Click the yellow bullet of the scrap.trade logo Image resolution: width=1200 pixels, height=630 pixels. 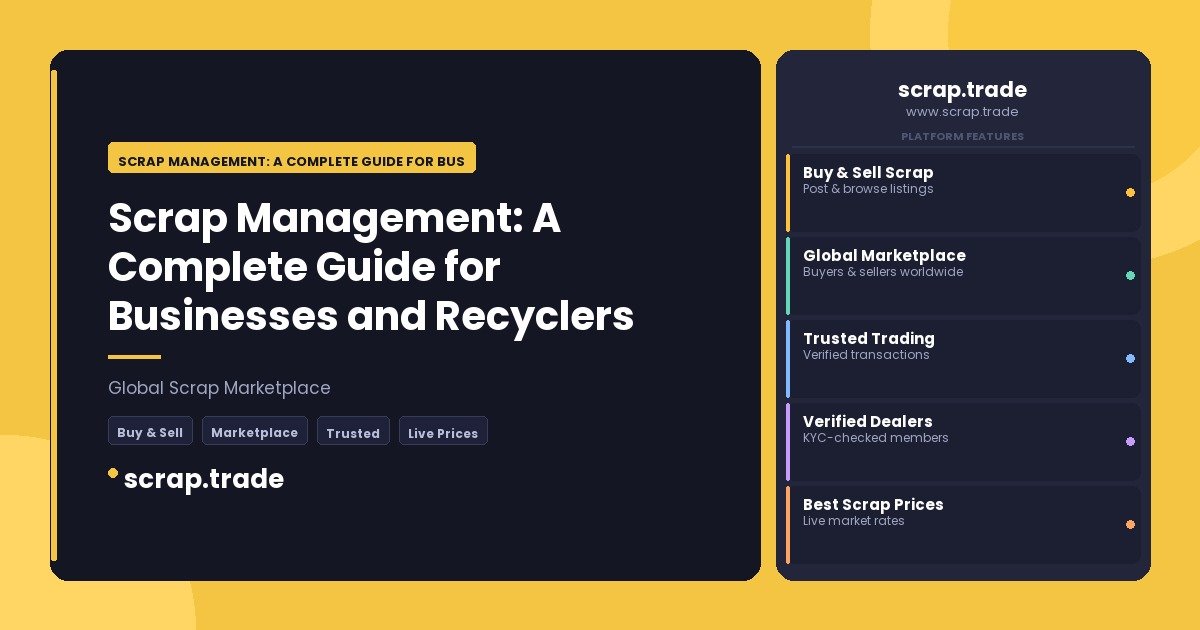pos(112,473)
